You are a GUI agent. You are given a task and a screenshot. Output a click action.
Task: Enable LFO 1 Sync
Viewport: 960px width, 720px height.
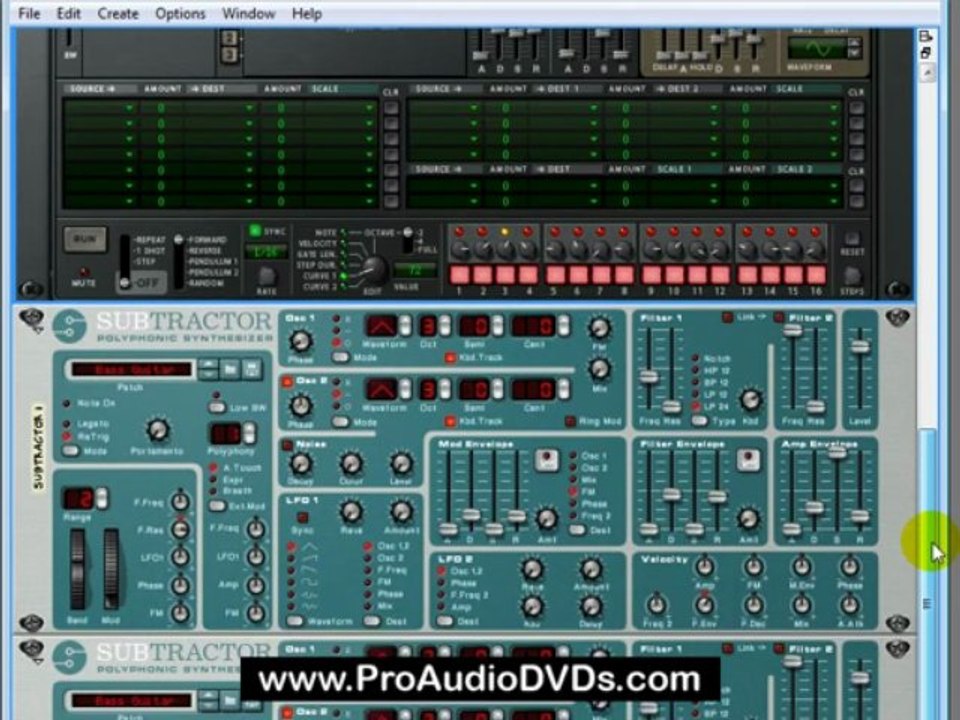pos(302,517)
